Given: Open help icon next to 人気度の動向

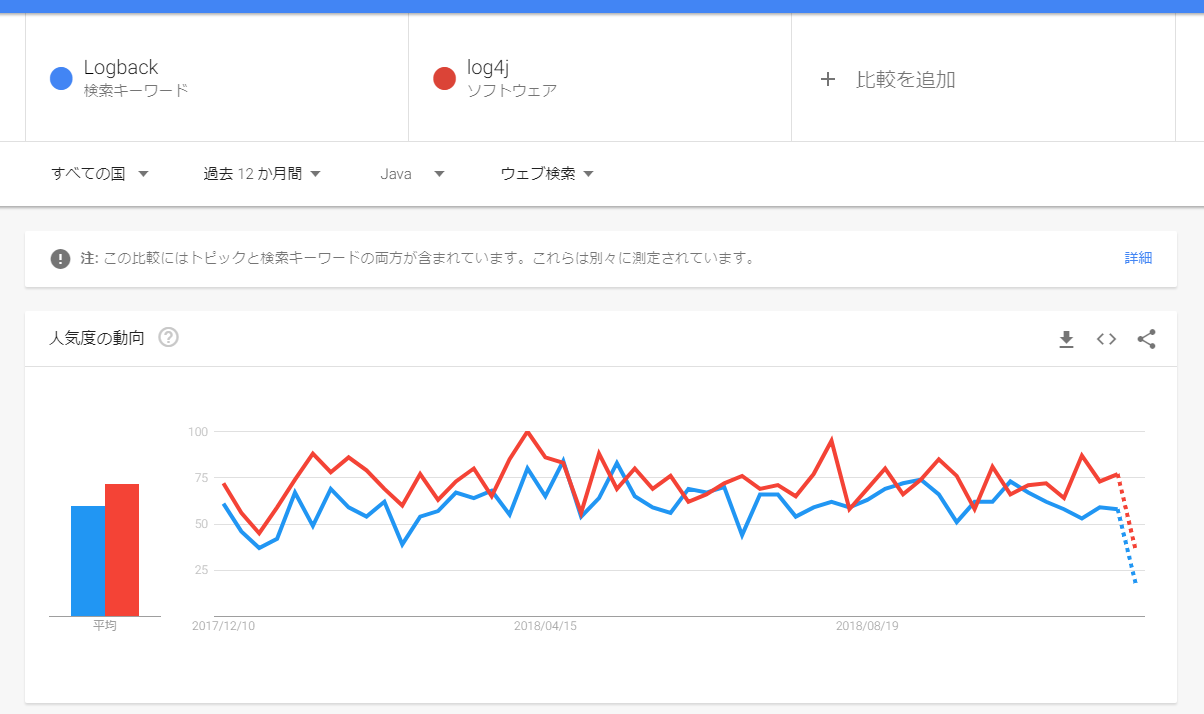Looking at the screenshot, I should pos(169,338).
